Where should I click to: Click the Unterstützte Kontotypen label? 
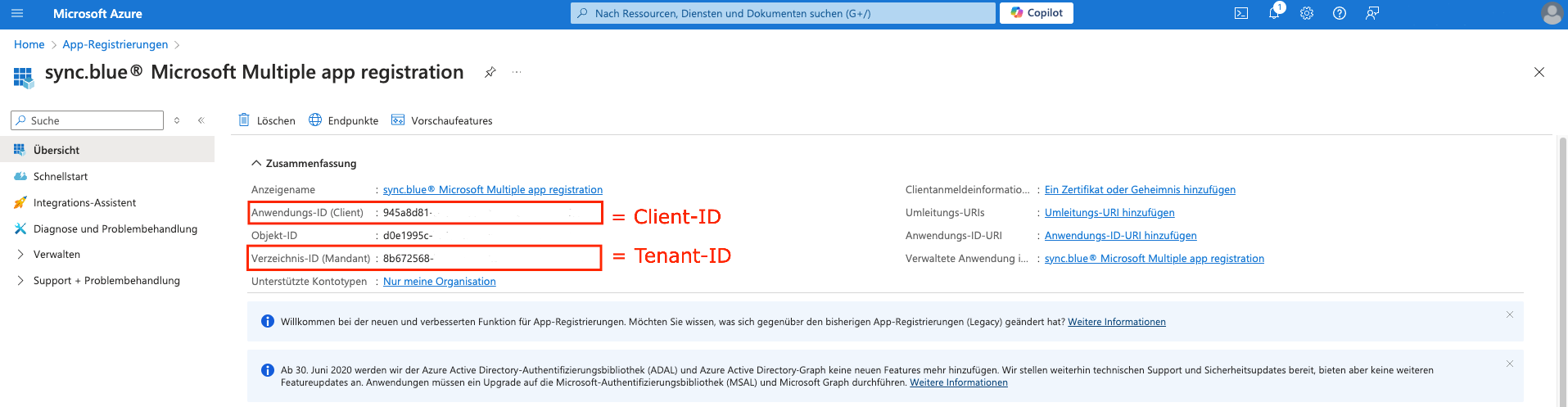pos(309,281)
